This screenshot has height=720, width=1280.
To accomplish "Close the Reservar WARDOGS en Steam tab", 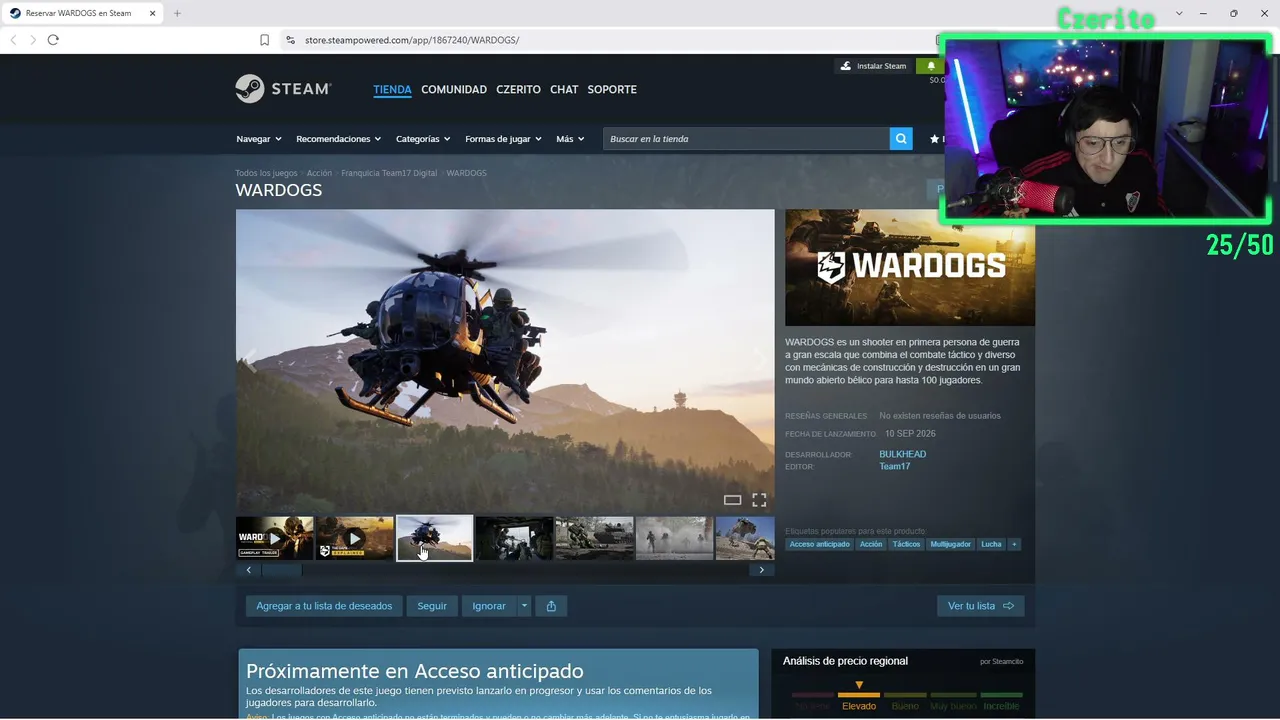I will pyautogui.click(x=152, y=13).
